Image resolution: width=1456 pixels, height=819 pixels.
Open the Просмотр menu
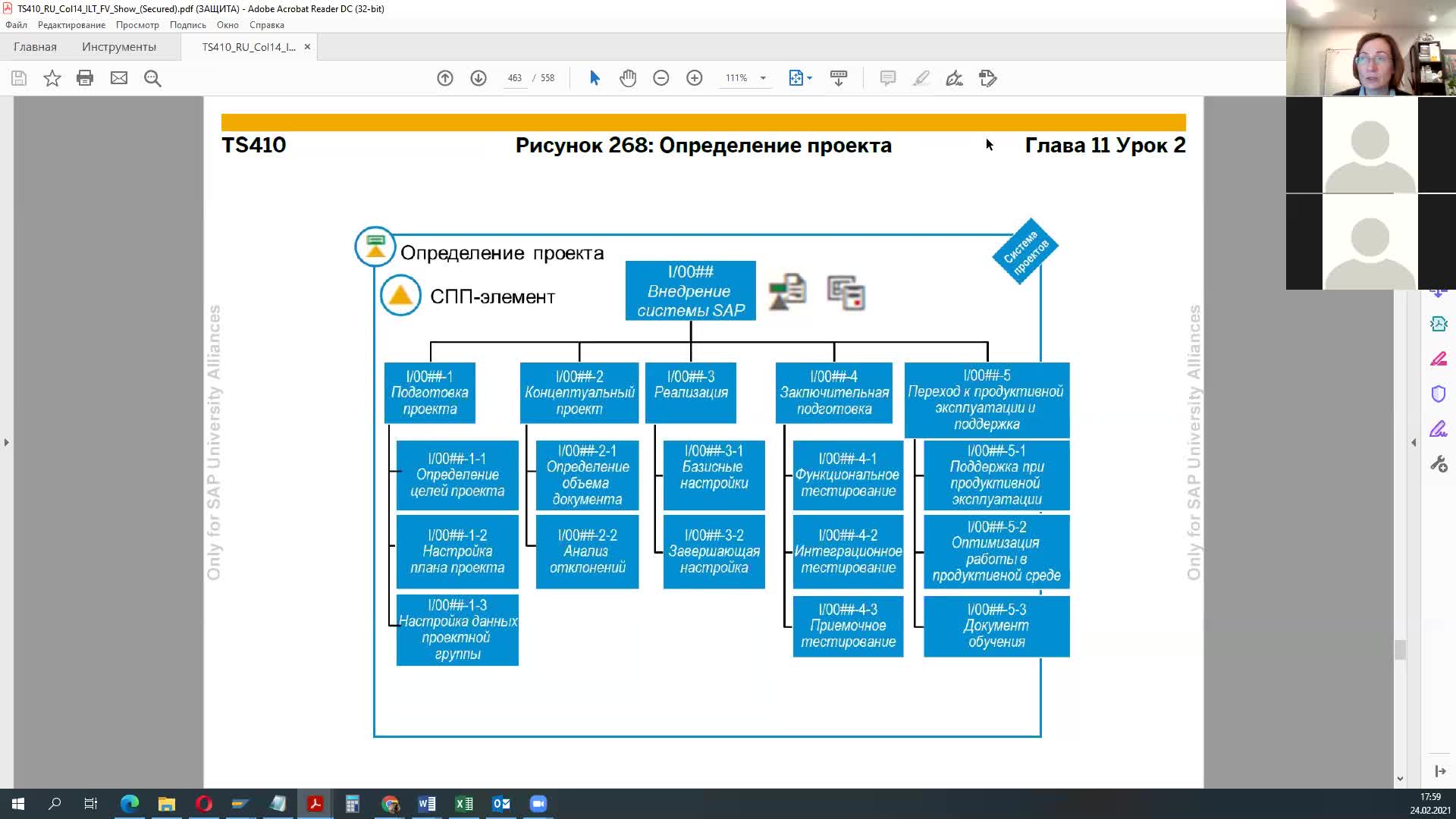tap(137, 25)
